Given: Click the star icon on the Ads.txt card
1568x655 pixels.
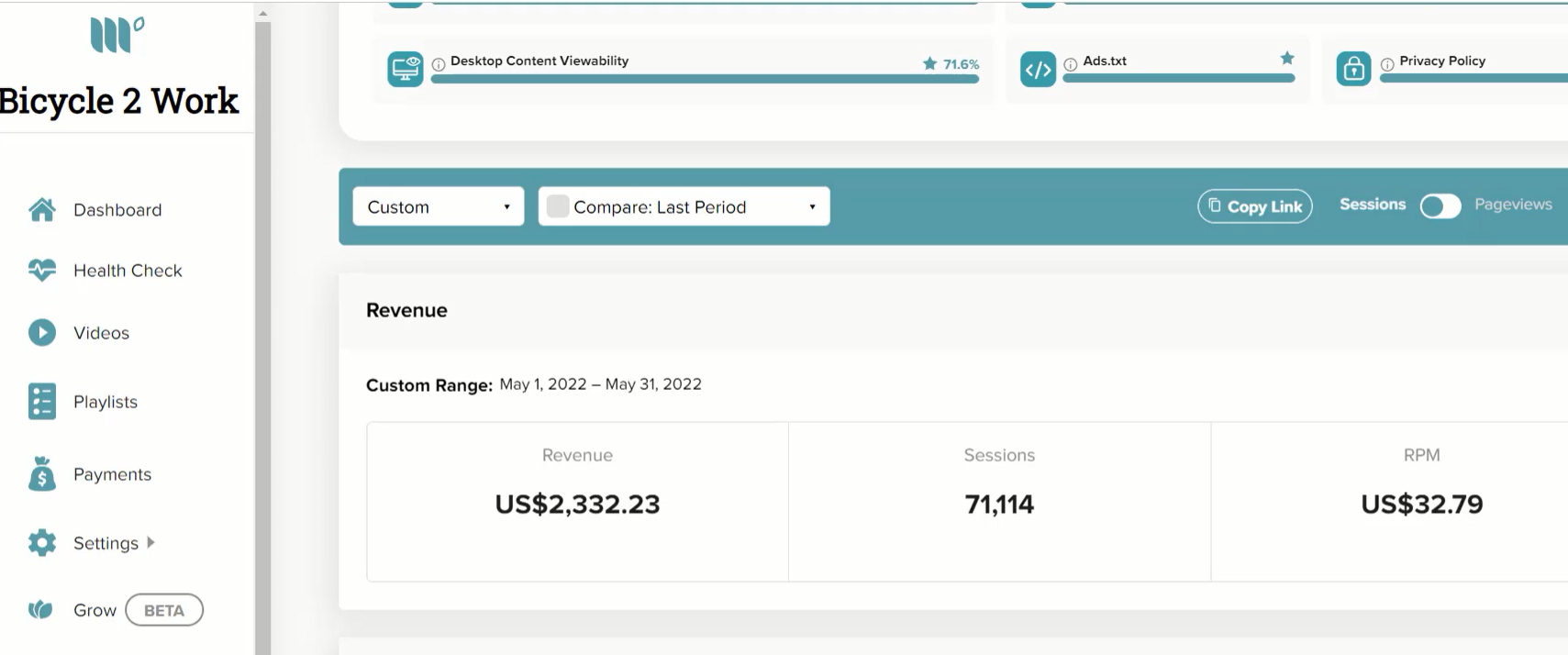Looking at the screenshot, I should click(1287, 58).
